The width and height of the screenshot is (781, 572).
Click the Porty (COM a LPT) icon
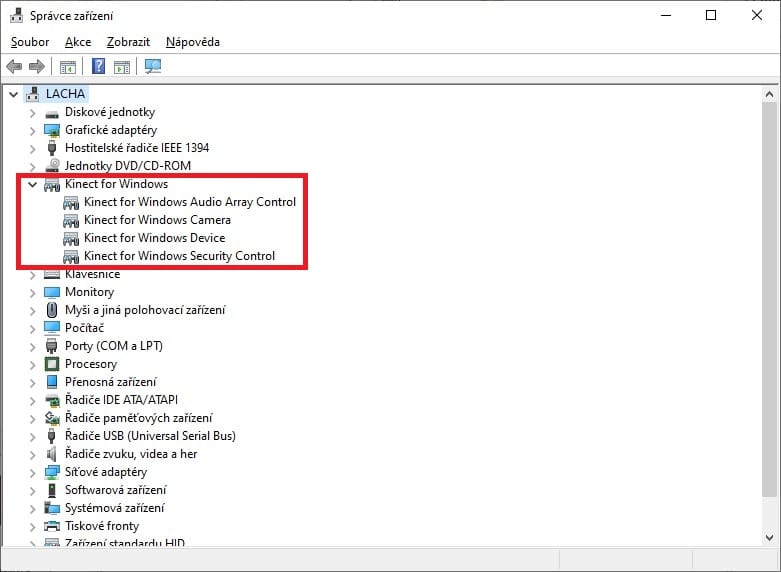coord(52,346)
